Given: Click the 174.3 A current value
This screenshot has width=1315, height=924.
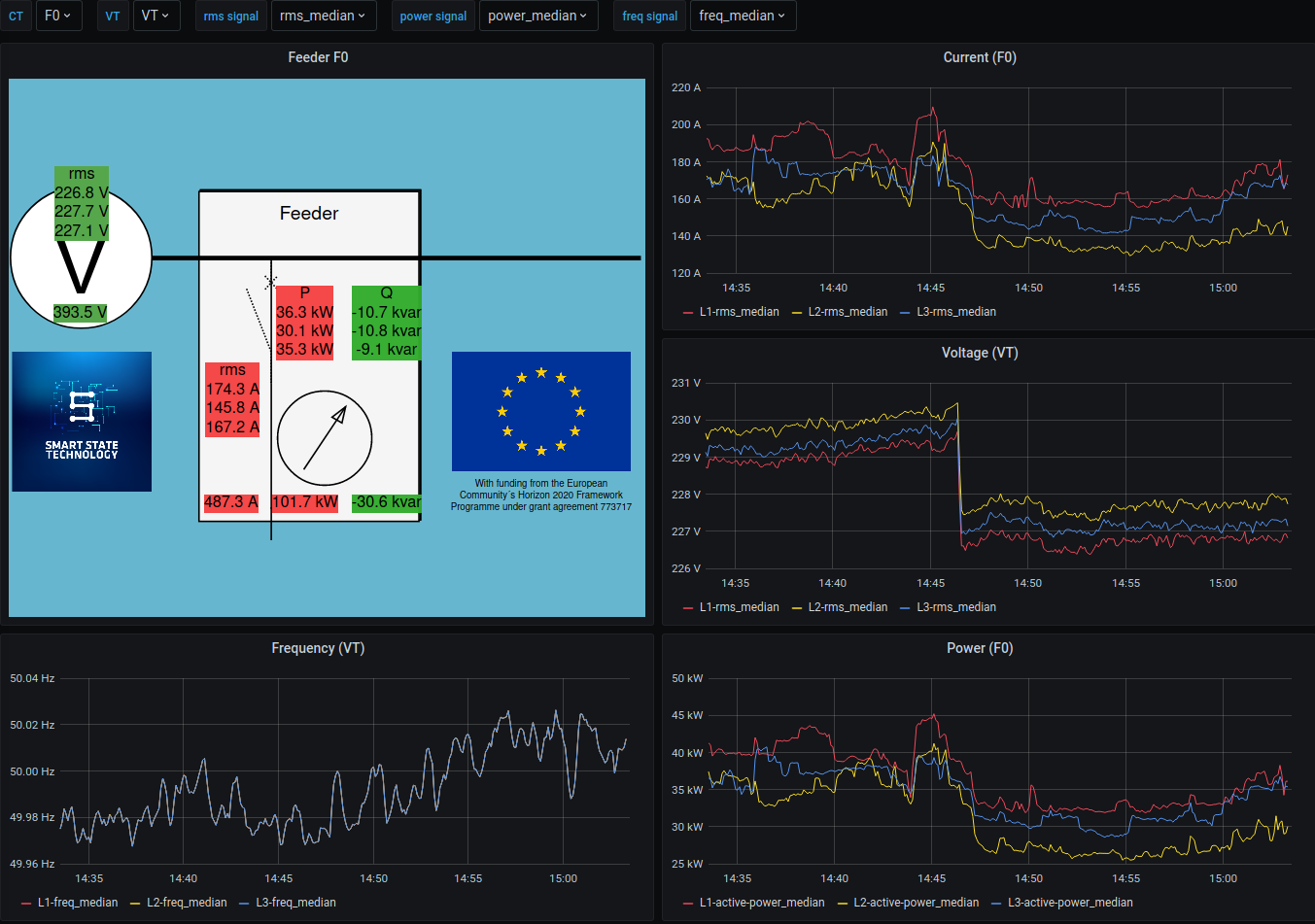Looking at the screenshot, I should [232, 389].
